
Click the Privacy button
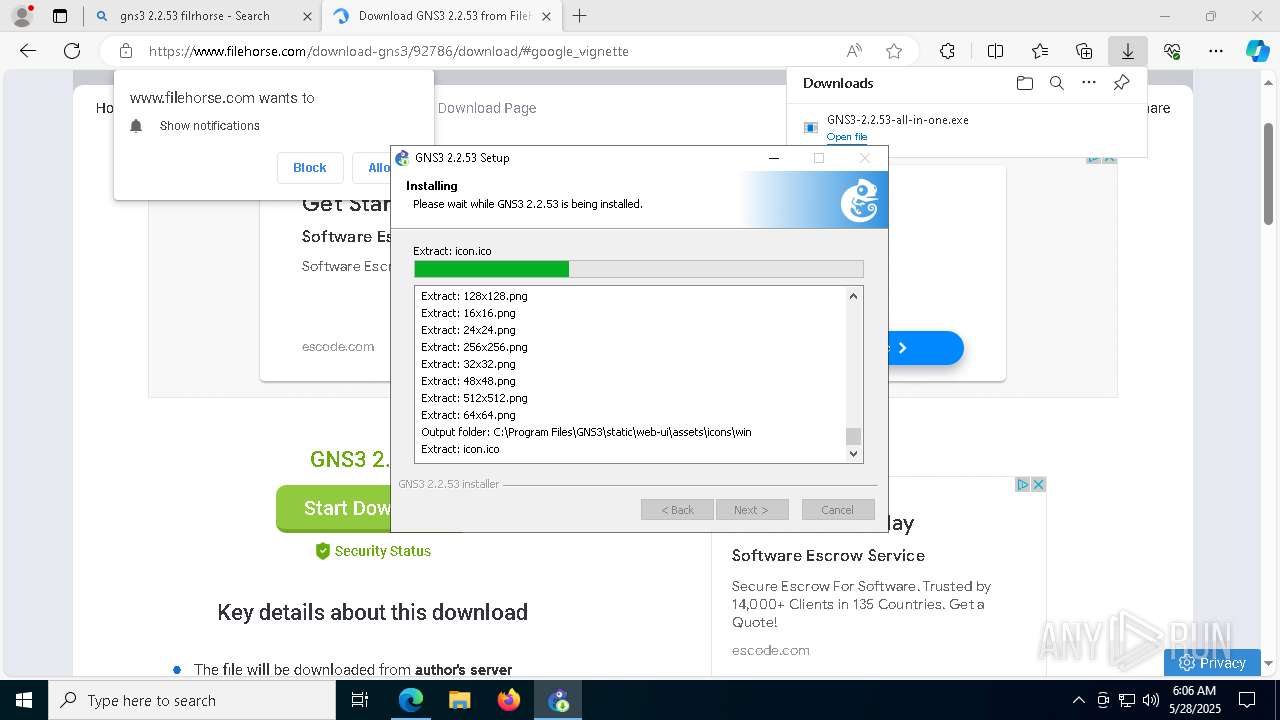[1212, 662]
